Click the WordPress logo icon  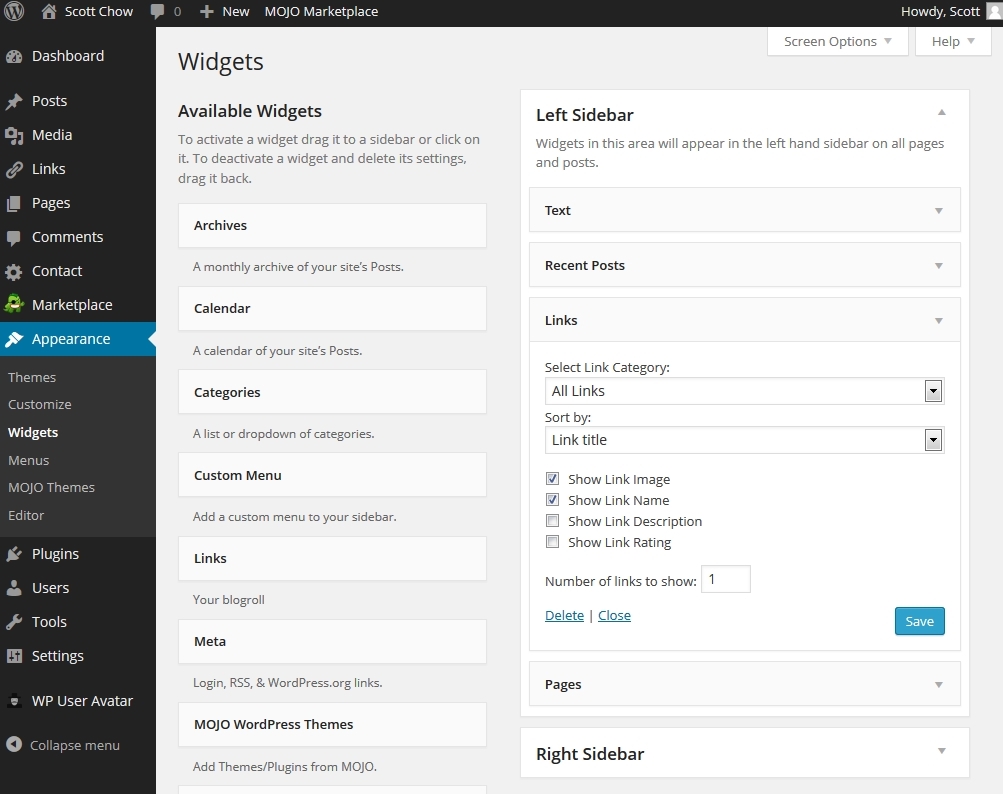[x=14, y=12]
